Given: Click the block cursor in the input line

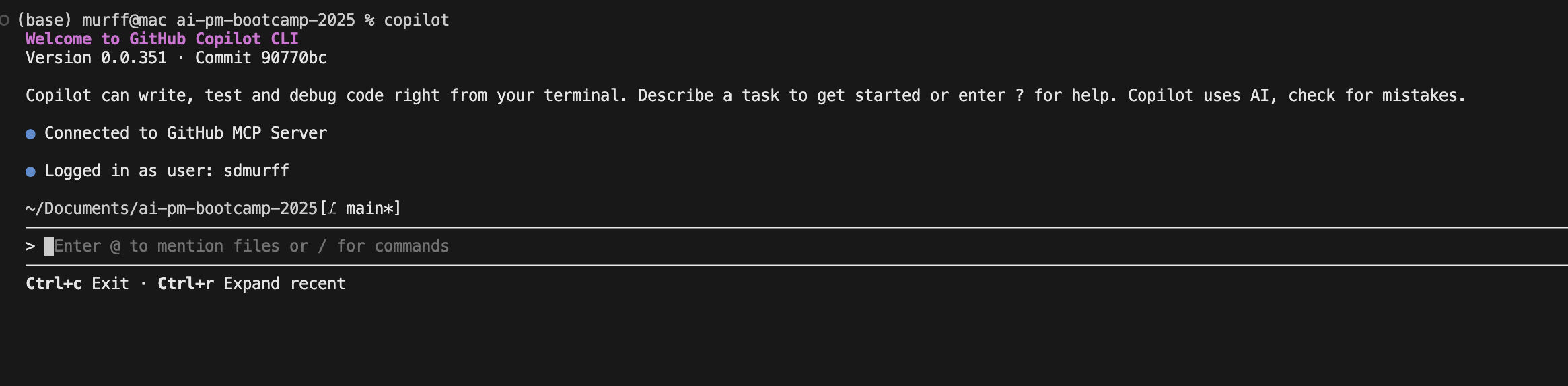Looking at the screenshot, I should pyautogui.click(x=49, y=246).
